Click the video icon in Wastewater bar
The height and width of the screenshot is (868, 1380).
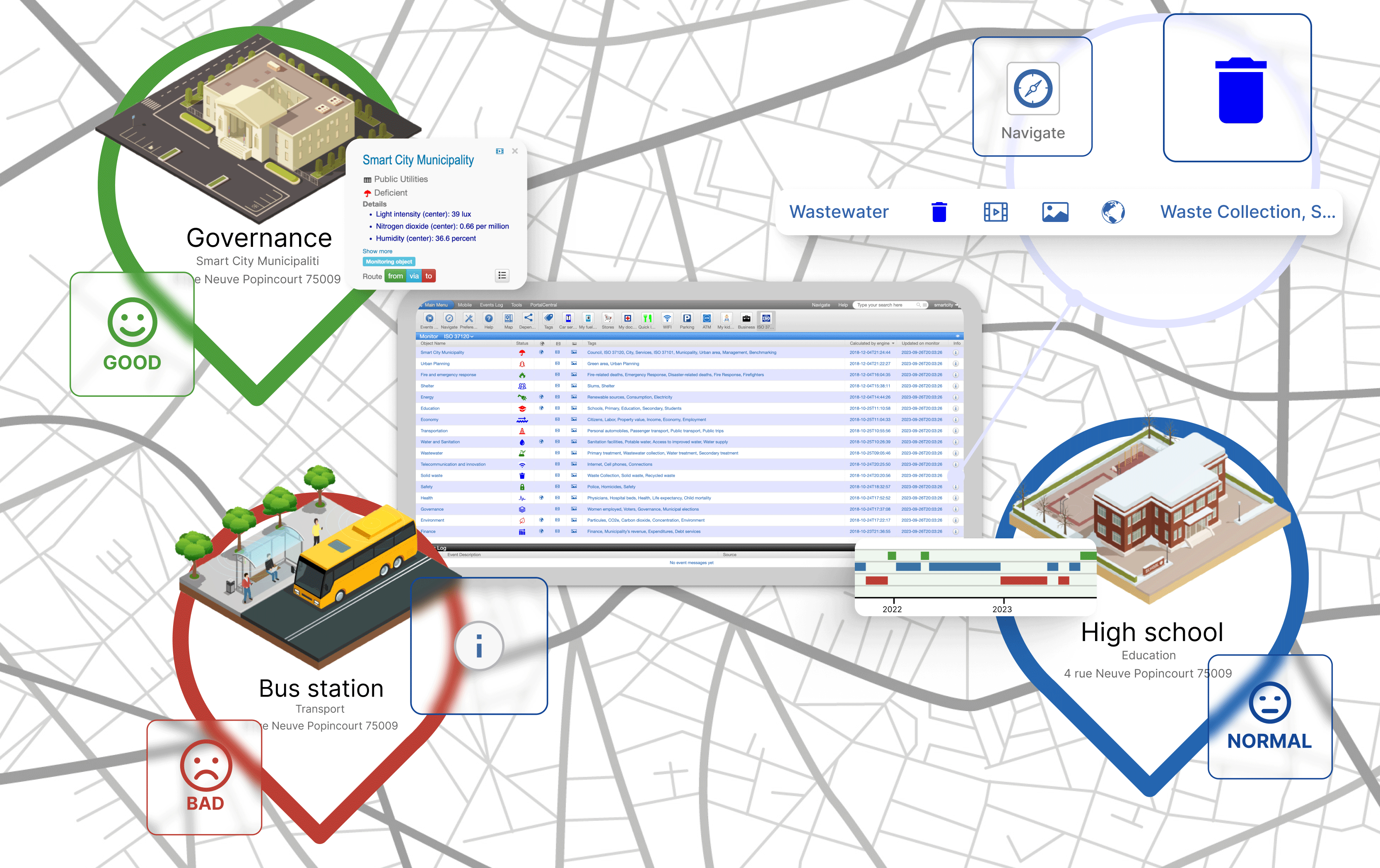pyautogui.click(x=996, y=212)
